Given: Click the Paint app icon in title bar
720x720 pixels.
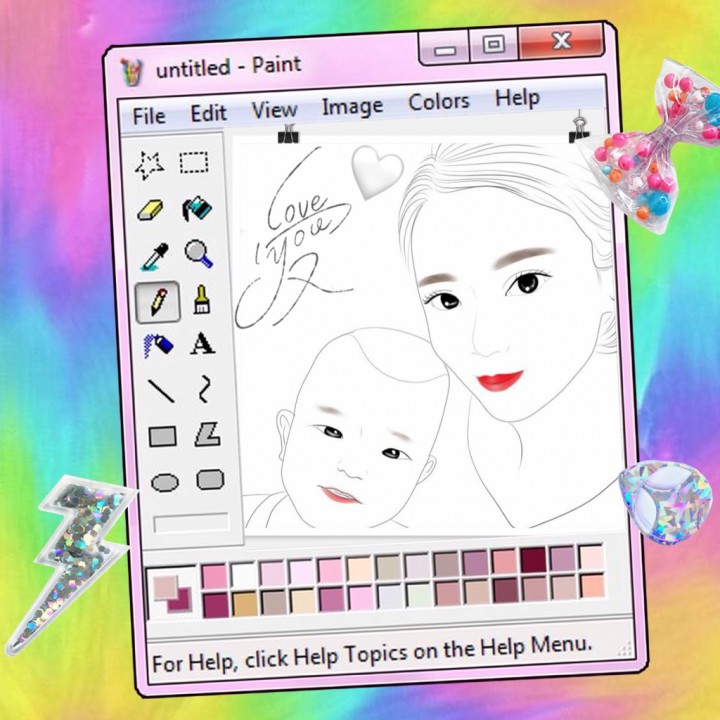Looking at the screenshot, I should [132, 72].
